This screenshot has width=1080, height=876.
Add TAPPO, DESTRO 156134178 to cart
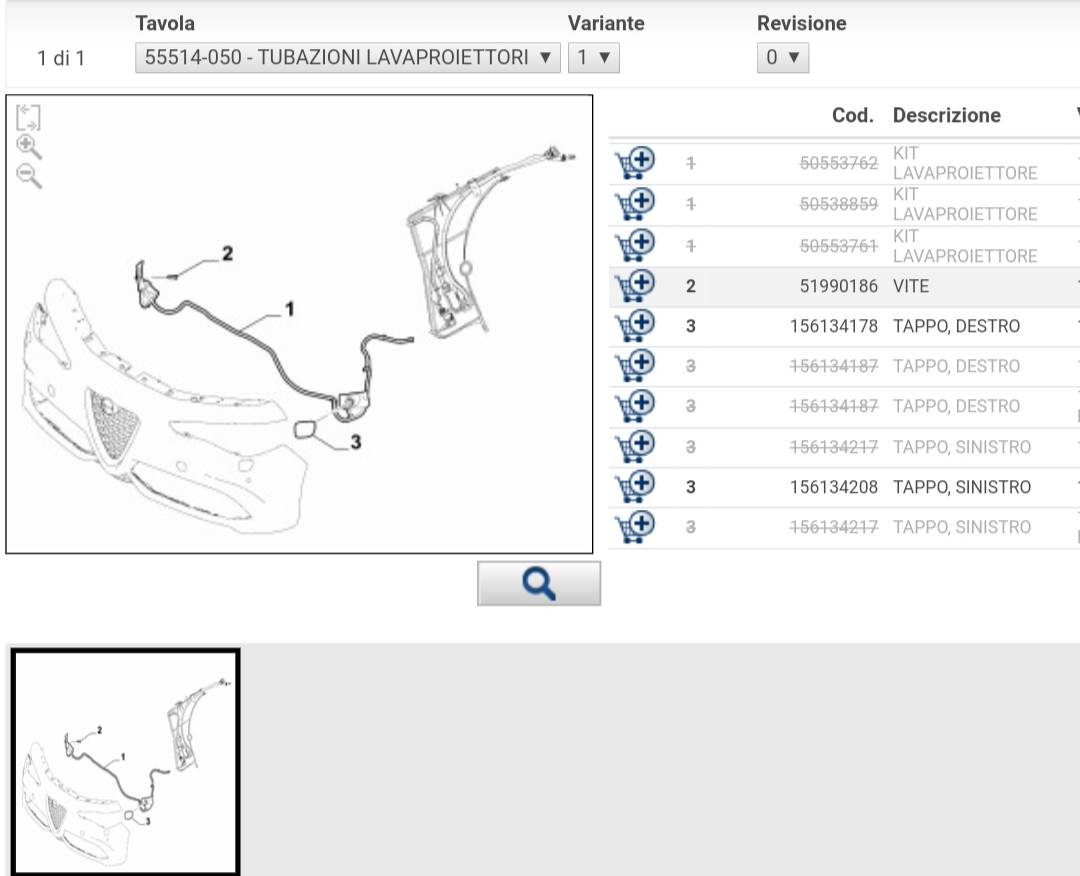[x=634, y=326]
